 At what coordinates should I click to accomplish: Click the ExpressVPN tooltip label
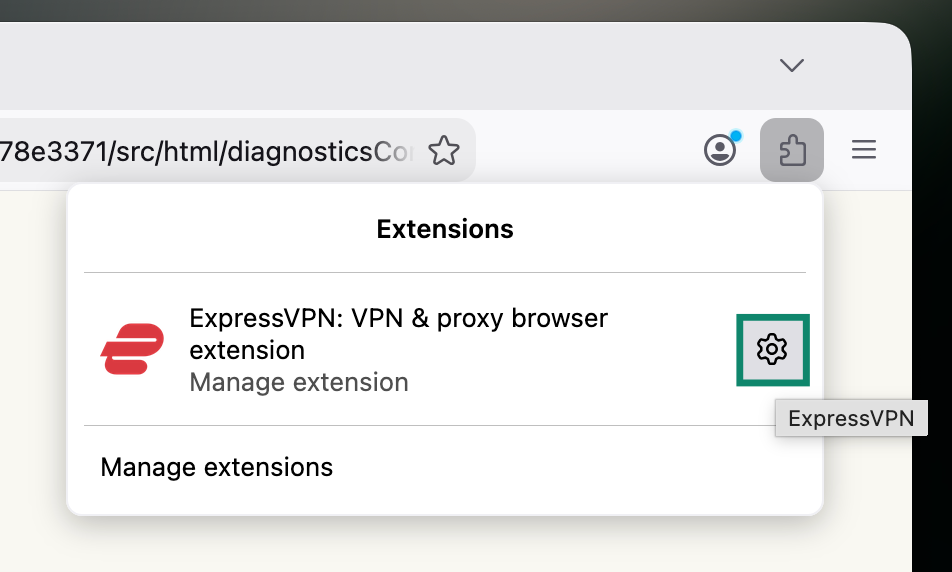(851, 418)
